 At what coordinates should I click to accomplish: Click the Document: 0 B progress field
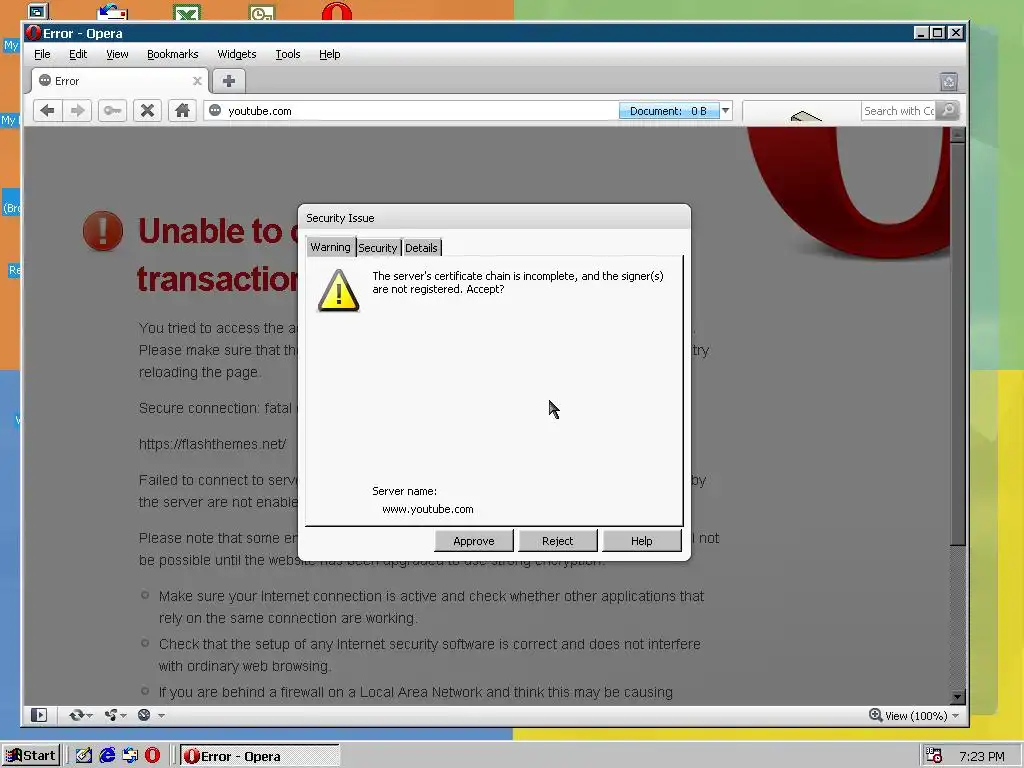pyautogui.click(x=669, y=111)
